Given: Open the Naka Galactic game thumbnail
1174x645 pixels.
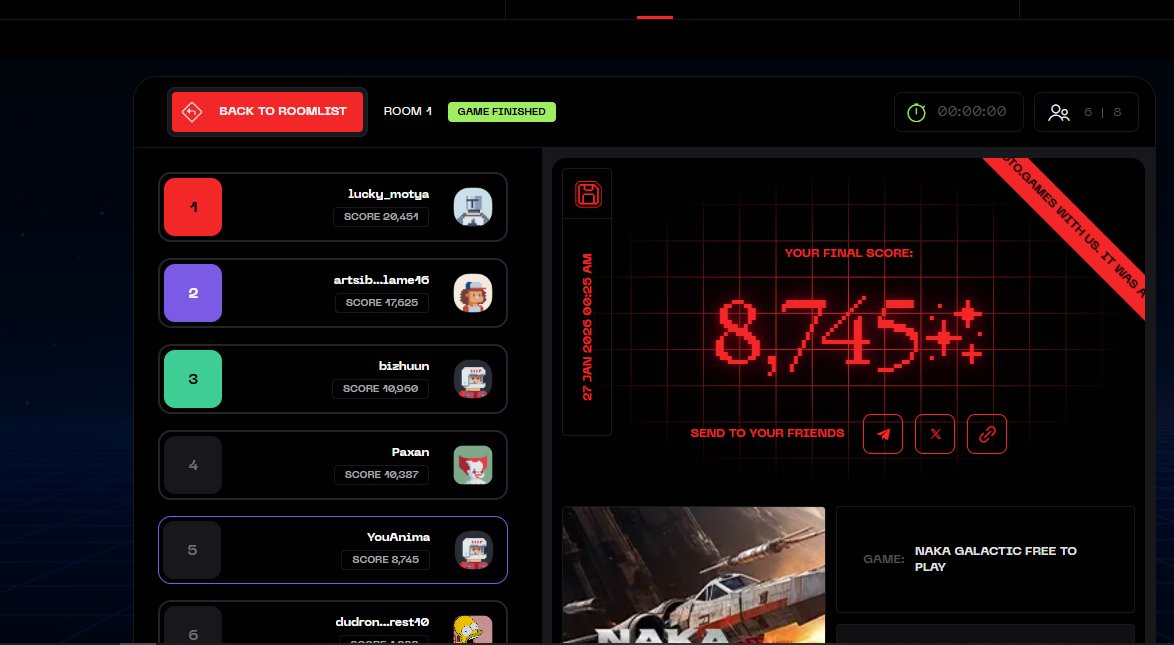Looking at the screenshot, I should coord(693,575).
